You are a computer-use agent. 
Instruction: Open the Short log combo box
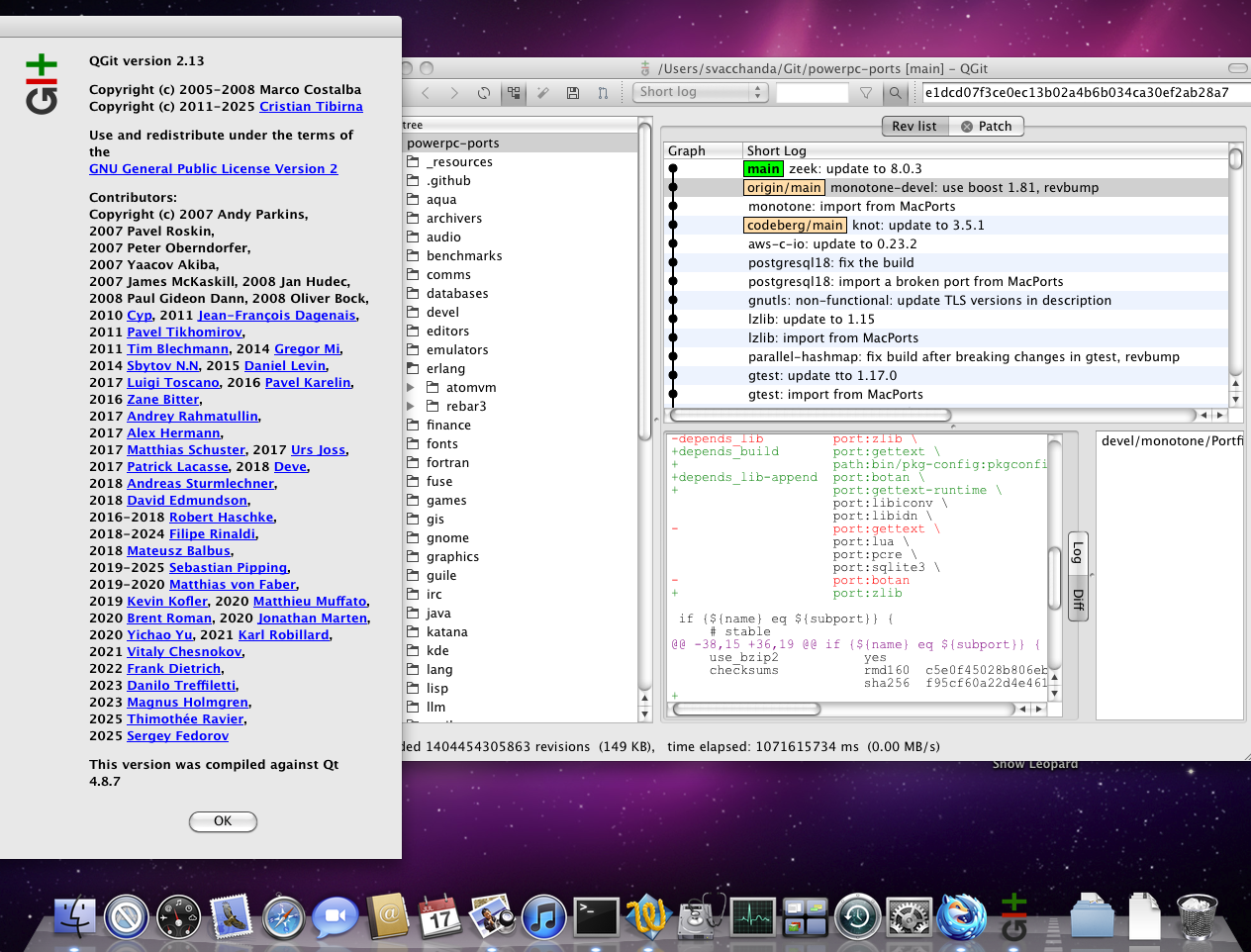pos(700,92)
